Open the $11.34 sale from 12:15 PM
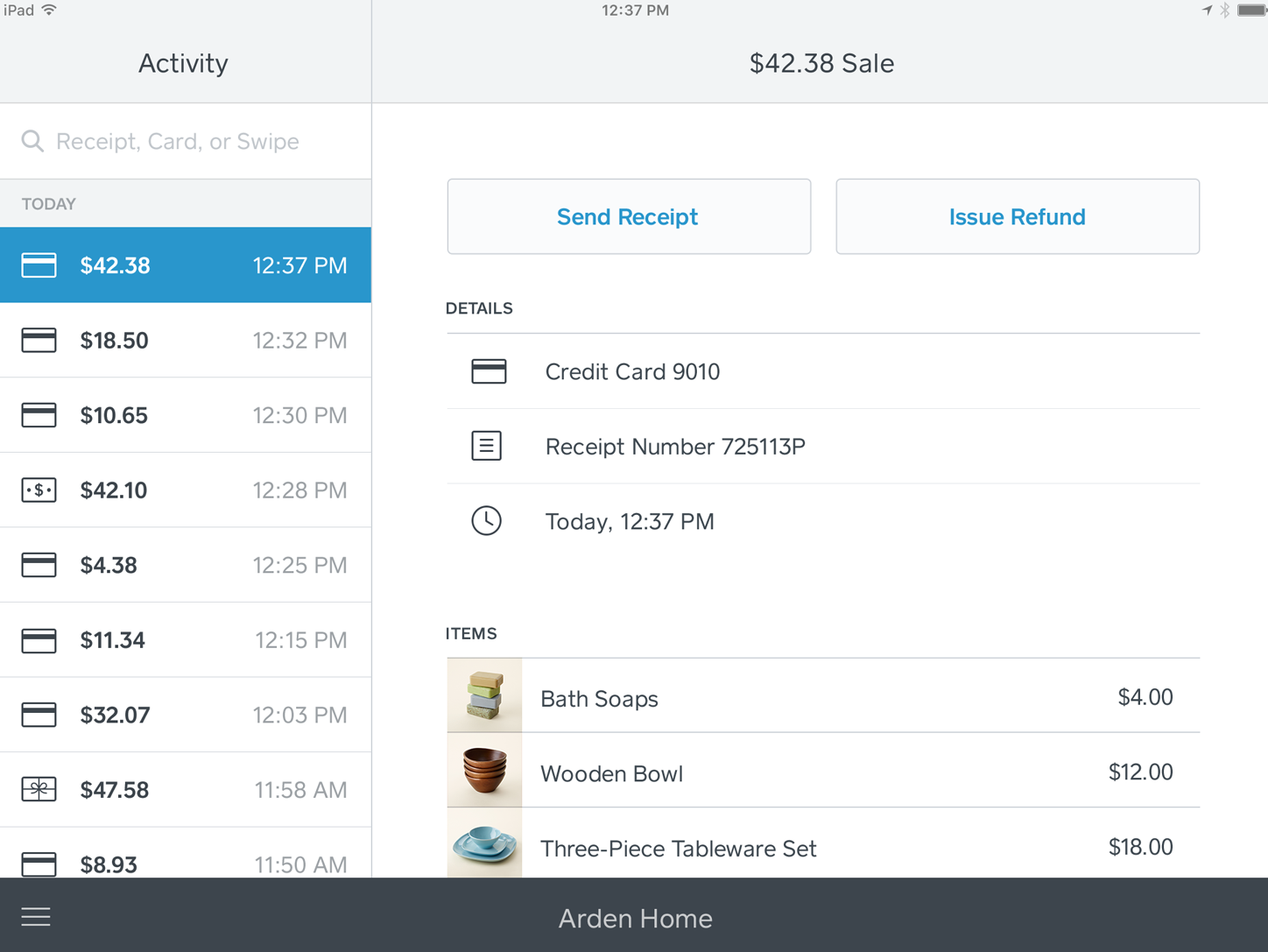The image size is (1268, 952). point(186,640)
